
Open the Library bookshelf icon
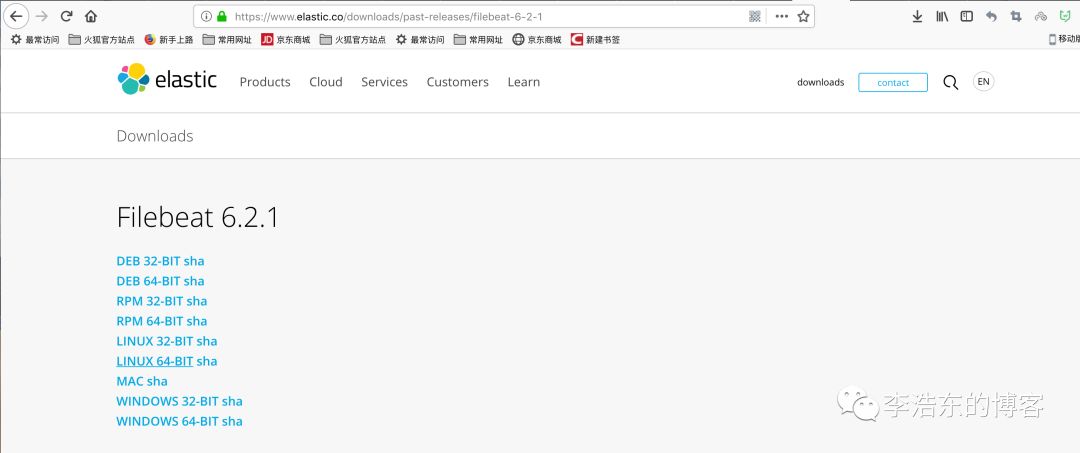click(x=942, y=17)
